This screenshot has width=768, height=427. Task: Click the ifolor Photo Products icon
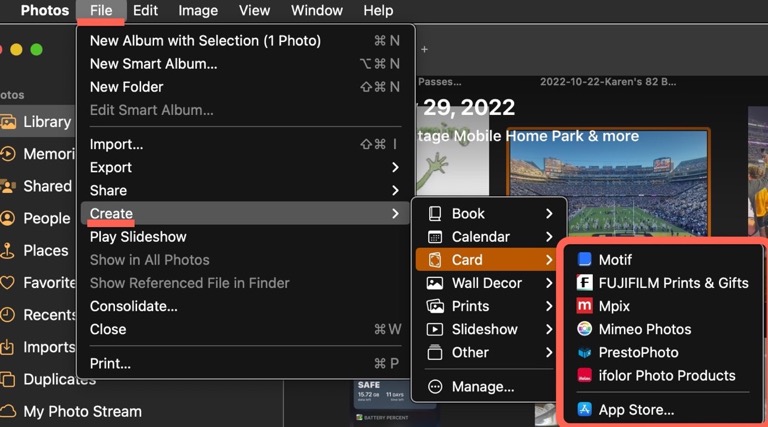pos(585,376)
